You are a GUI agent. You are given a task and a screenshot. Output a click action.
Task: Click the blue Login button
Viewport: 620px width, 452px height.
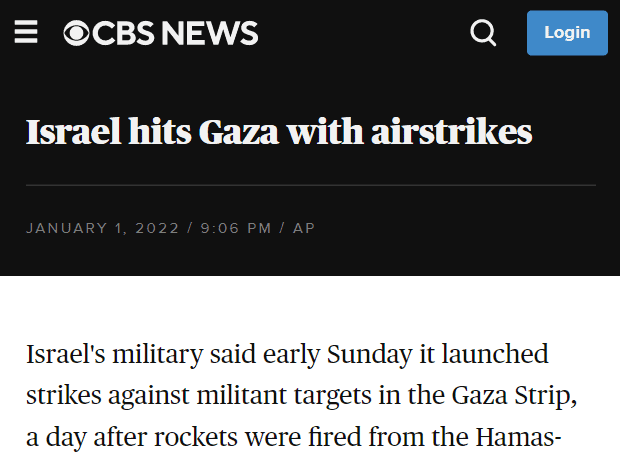tap(567, 33)
